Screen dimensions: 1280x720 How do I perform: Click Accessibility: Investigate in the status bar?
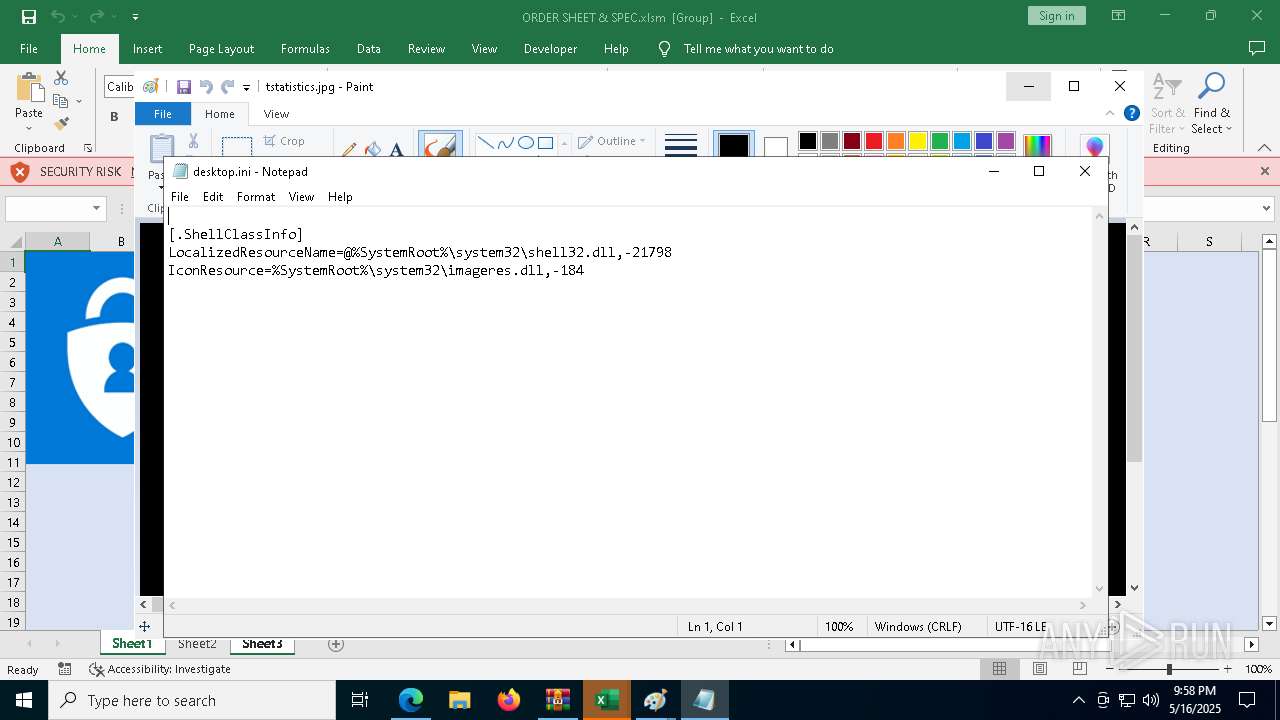click(x=160, y=669)
